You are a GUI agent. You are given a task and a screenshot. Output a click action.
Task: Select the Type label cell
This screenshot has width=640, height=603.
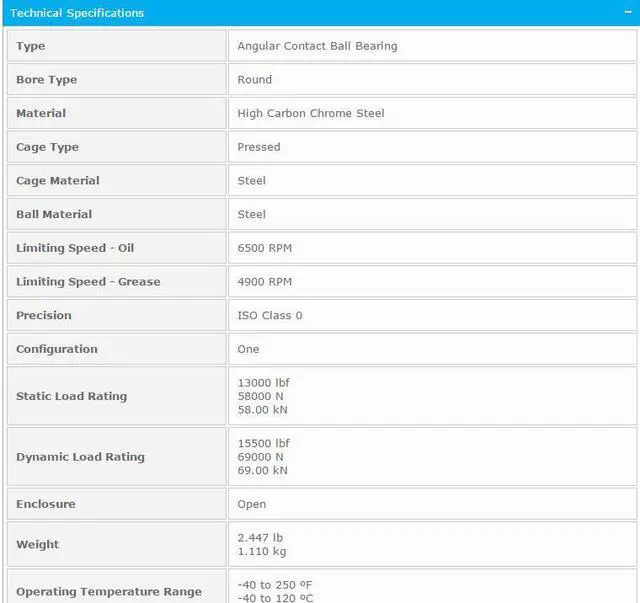click(31, 46)
